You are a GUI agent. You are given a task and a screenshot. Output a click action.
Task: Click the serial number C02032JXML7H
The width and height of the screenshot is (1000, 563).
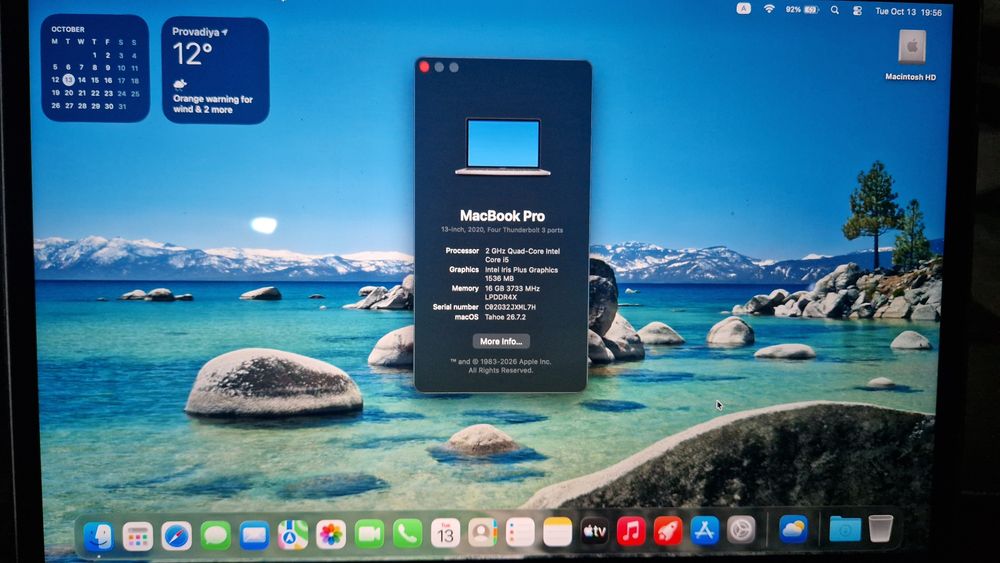pyautogui.click(x=510, y=307)
